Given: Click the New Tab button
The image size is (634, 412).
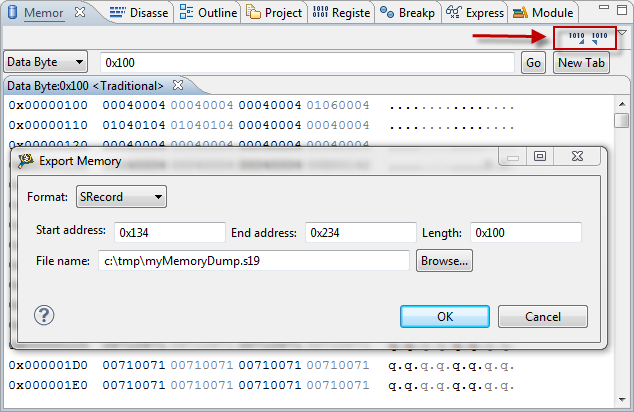Looking at the screenshot, I should point(581,62).
